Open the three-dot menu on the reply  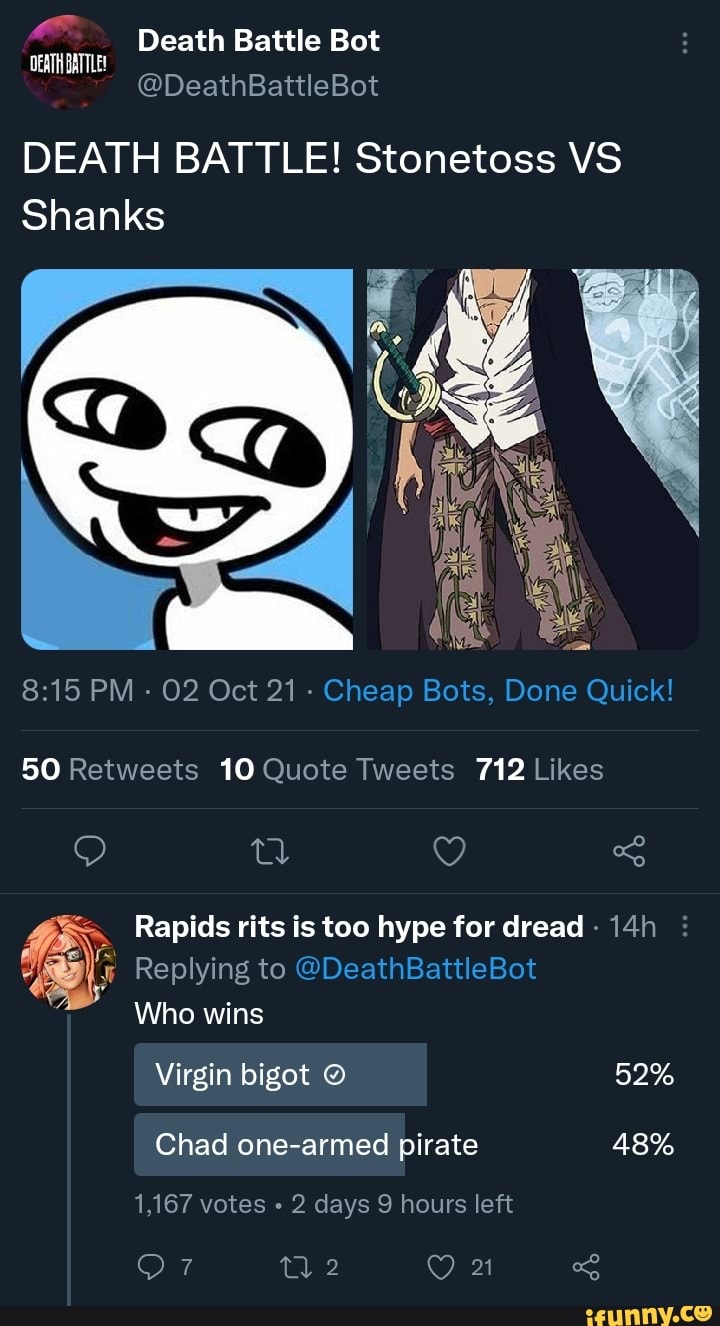point(684,927)
